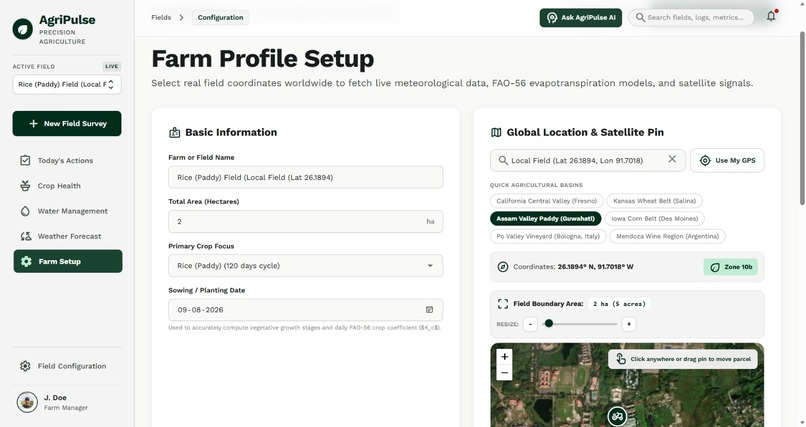Click the tractor pin on map

(617, 416)
